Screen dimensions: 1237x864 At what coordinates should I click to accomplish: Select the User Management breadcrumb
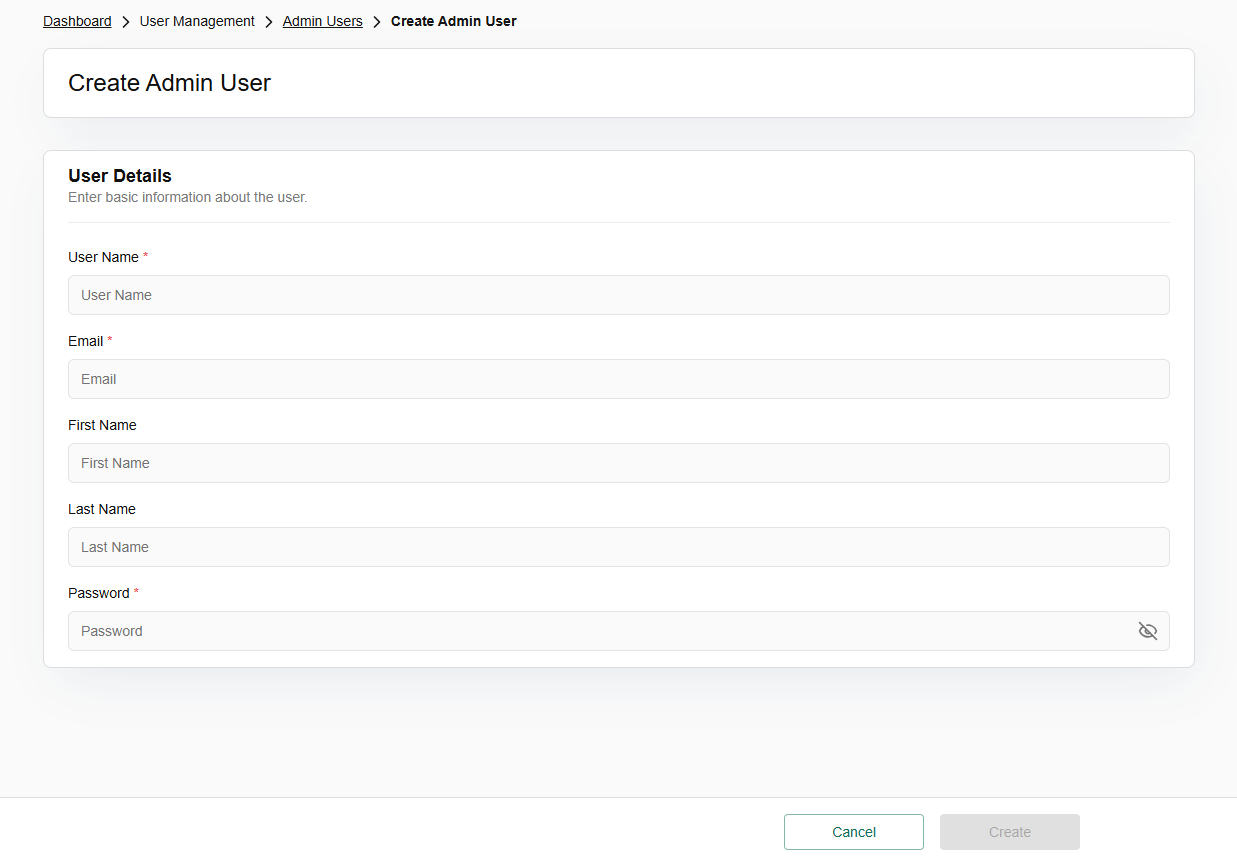click(x=197, y=21)
